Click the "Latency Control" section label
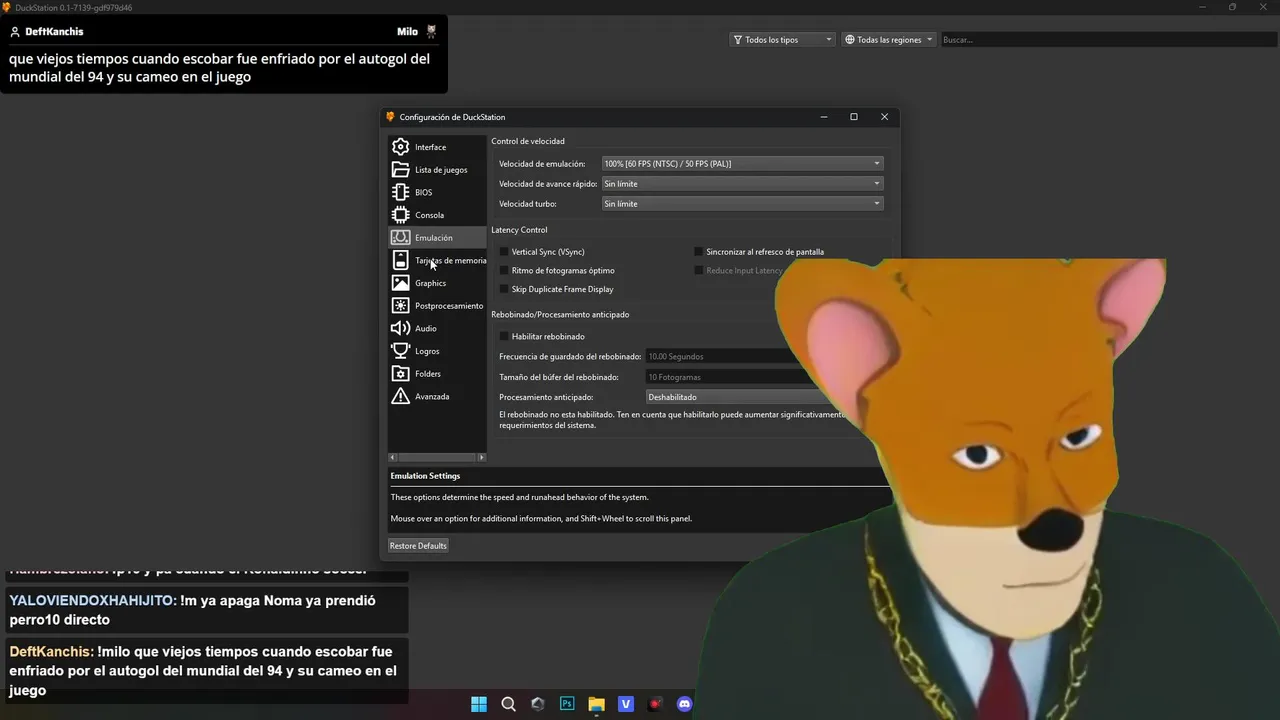Viewport: 1280px width, 720px height. [519, 230]
